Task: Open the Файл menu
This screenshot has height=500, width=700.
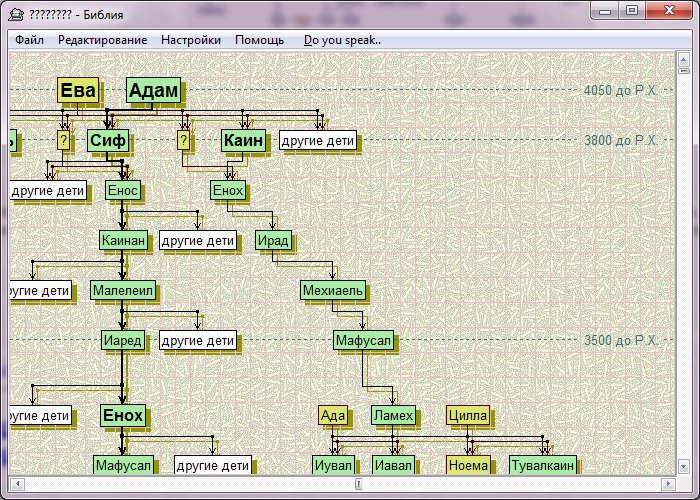Action: point(29,40)
